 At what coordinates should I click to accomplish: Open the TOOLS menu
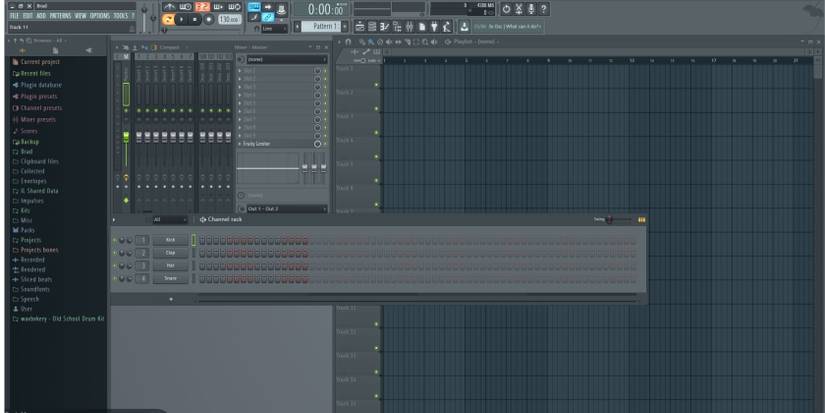click(120, 16)
